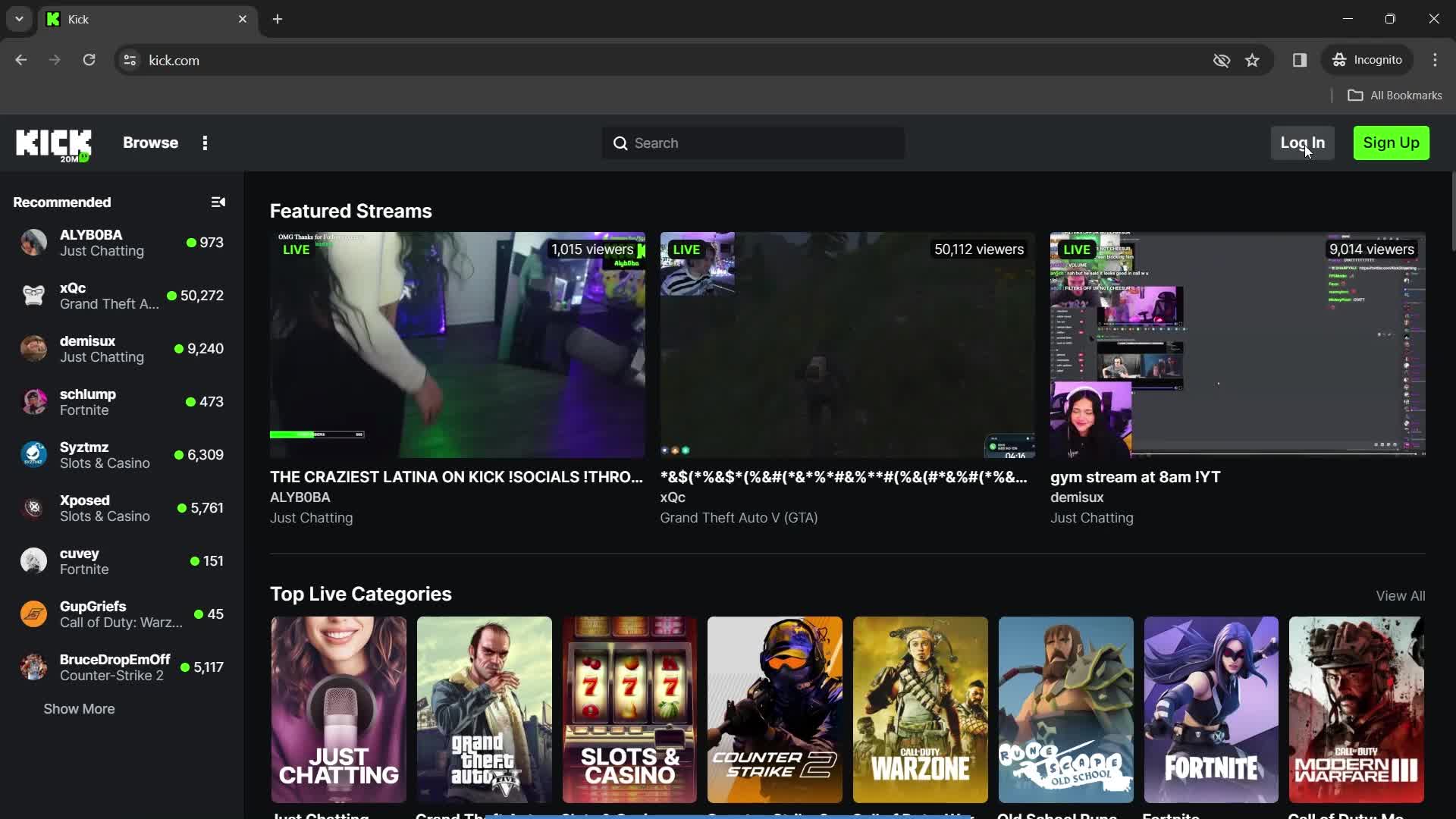This screenshot has height=819, width=1456.
Task: Reload the page with the browser refresh icon
Action: (89, 60)
